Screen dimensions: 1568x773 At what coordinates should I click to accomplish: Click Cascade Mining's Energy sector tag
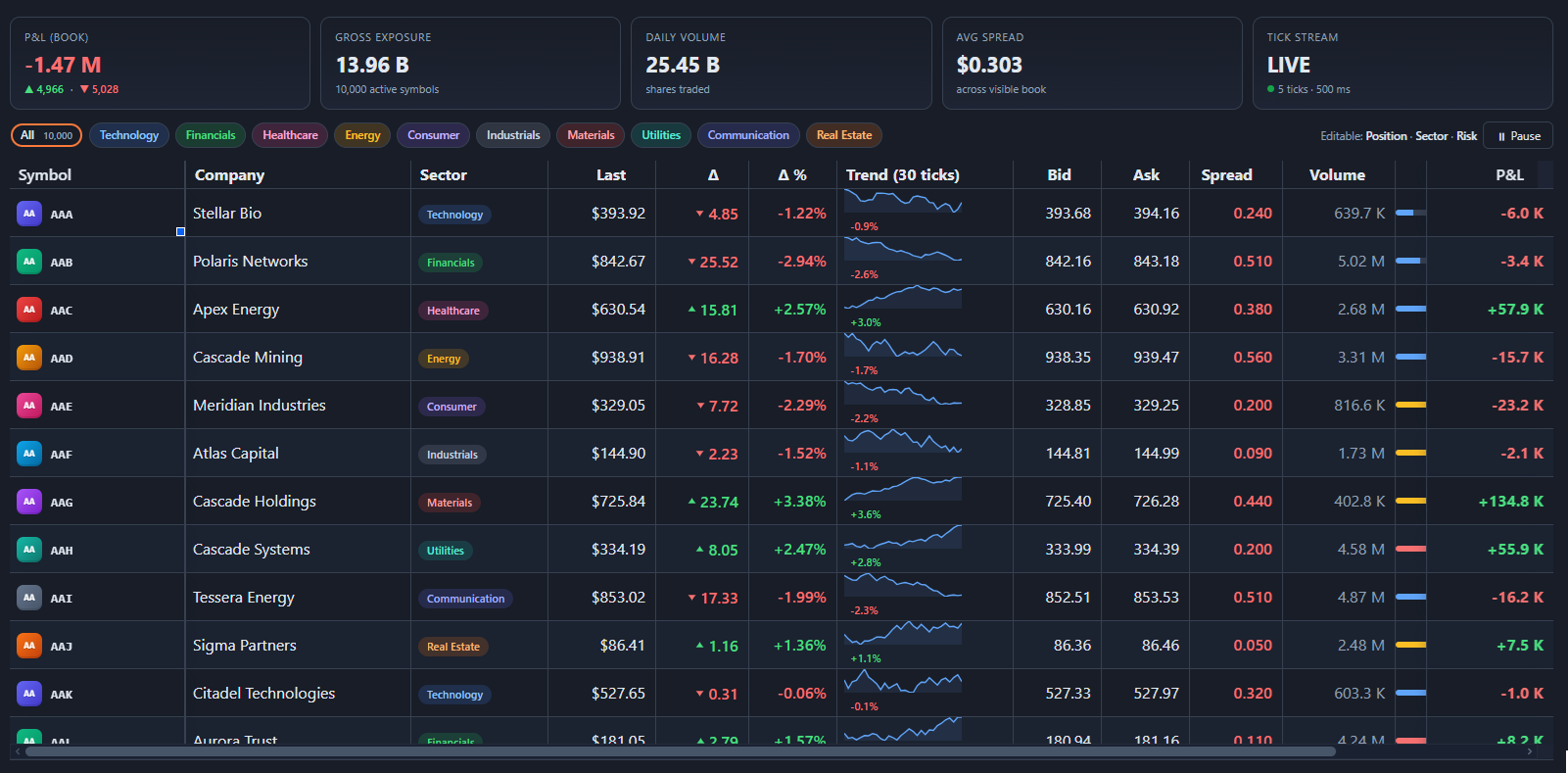[x=444, y=359]
